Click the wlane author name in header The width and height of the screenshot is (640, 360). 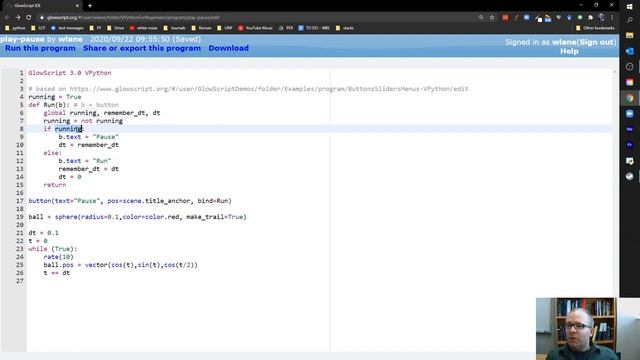point(70,39)
